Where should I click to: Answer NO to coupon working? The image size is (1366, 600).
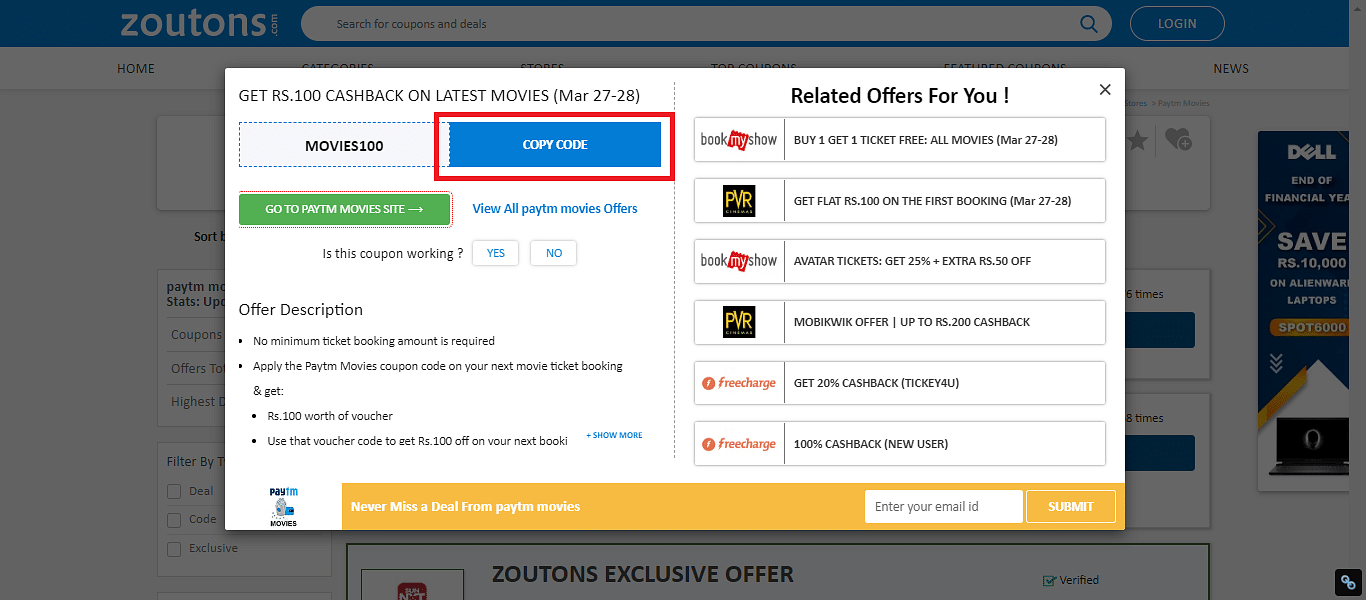pyautogui.click(x=554, y=253)
